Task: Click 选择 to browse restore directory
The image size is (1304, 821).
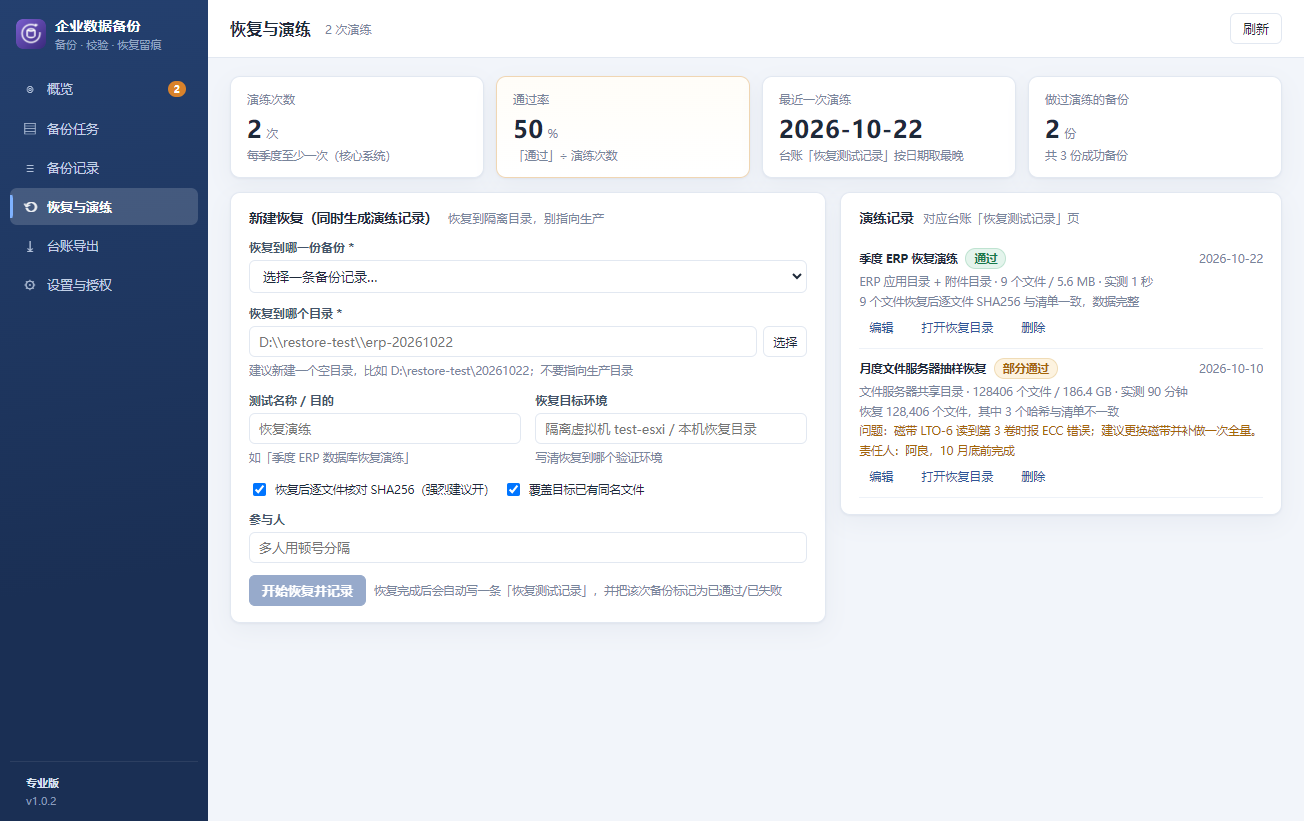Action: tap(785, 342)
